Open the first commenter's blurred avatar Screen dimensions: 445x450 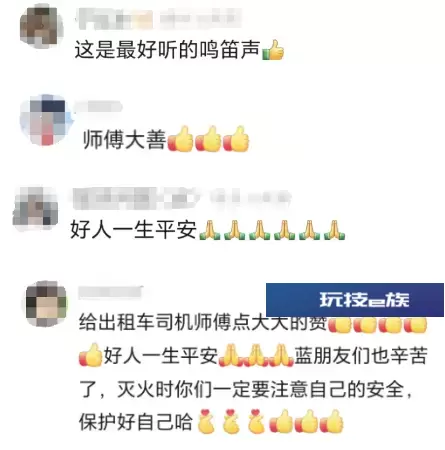42,26
